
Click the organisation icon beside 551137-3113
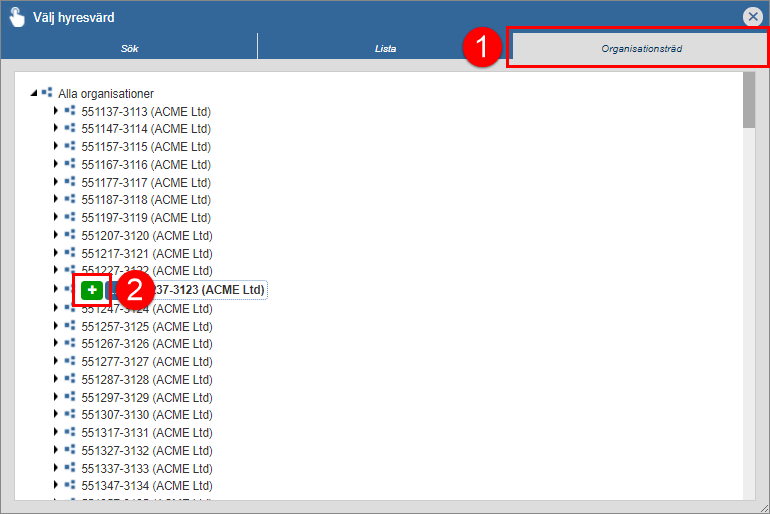[x=70, y=111]
